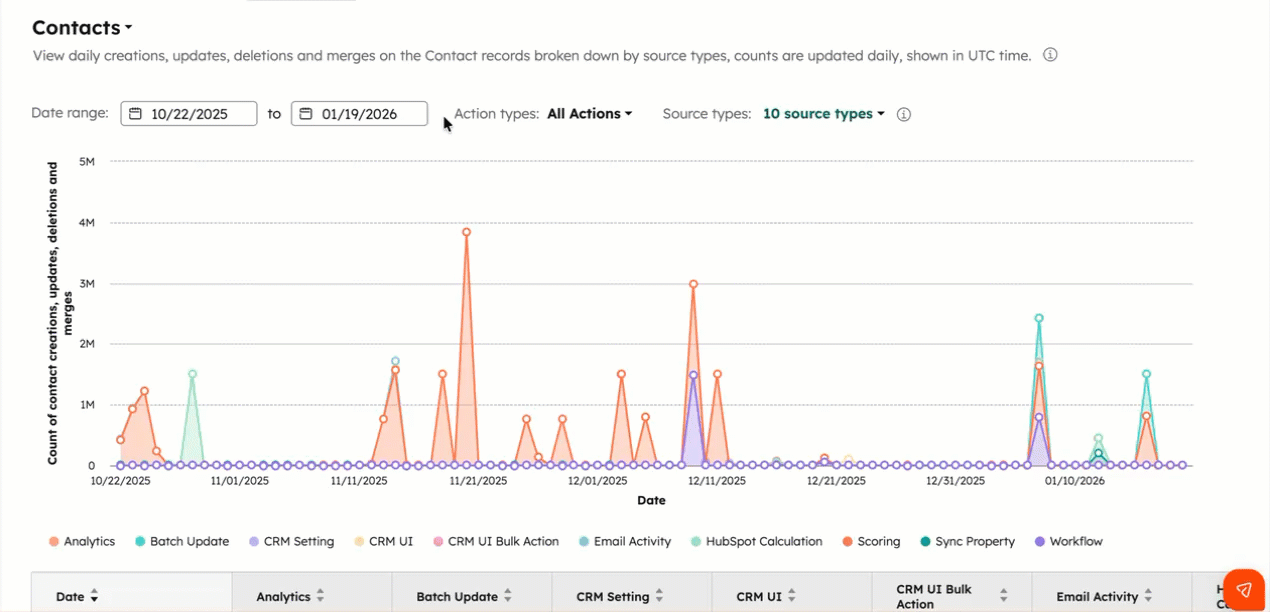The image size is (1270, 612).
Task: Toggle HubSpot Calculation legend item
Action: [755, 542]
